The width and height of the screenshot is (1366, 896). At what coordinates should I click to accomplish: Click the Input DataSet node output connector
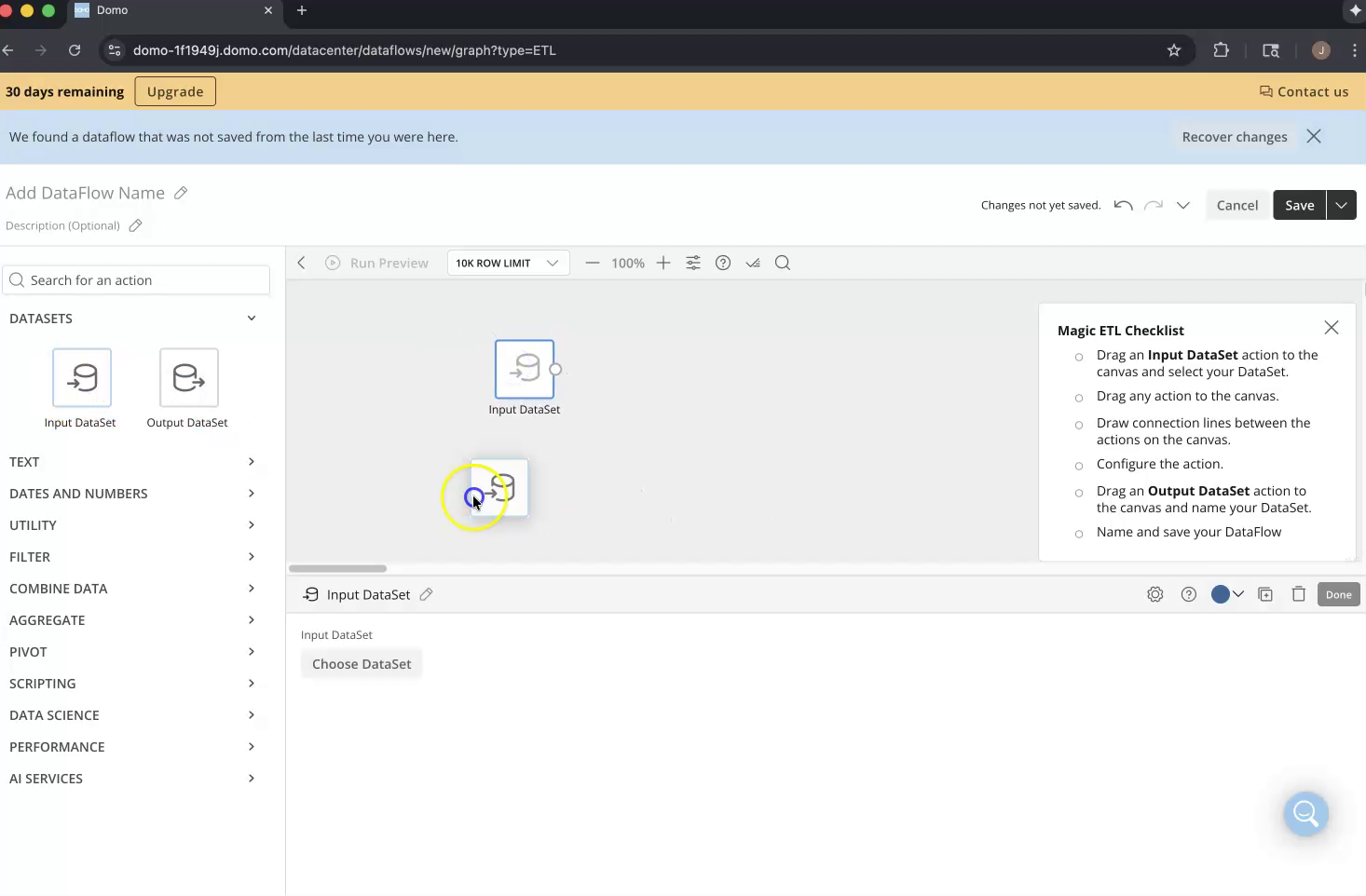click(x=555, y=370)
